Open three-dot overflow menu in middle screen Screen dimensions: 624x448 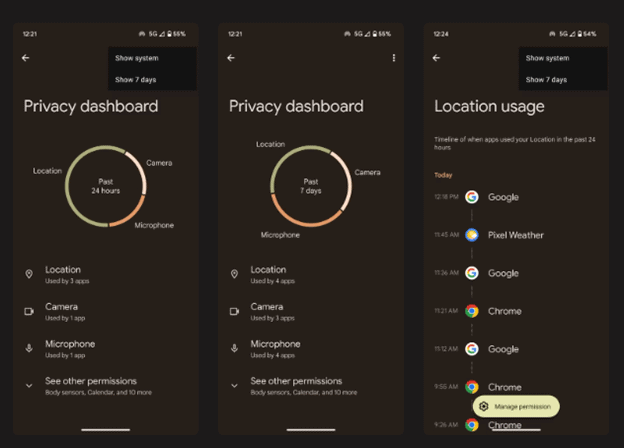(394, 58)
